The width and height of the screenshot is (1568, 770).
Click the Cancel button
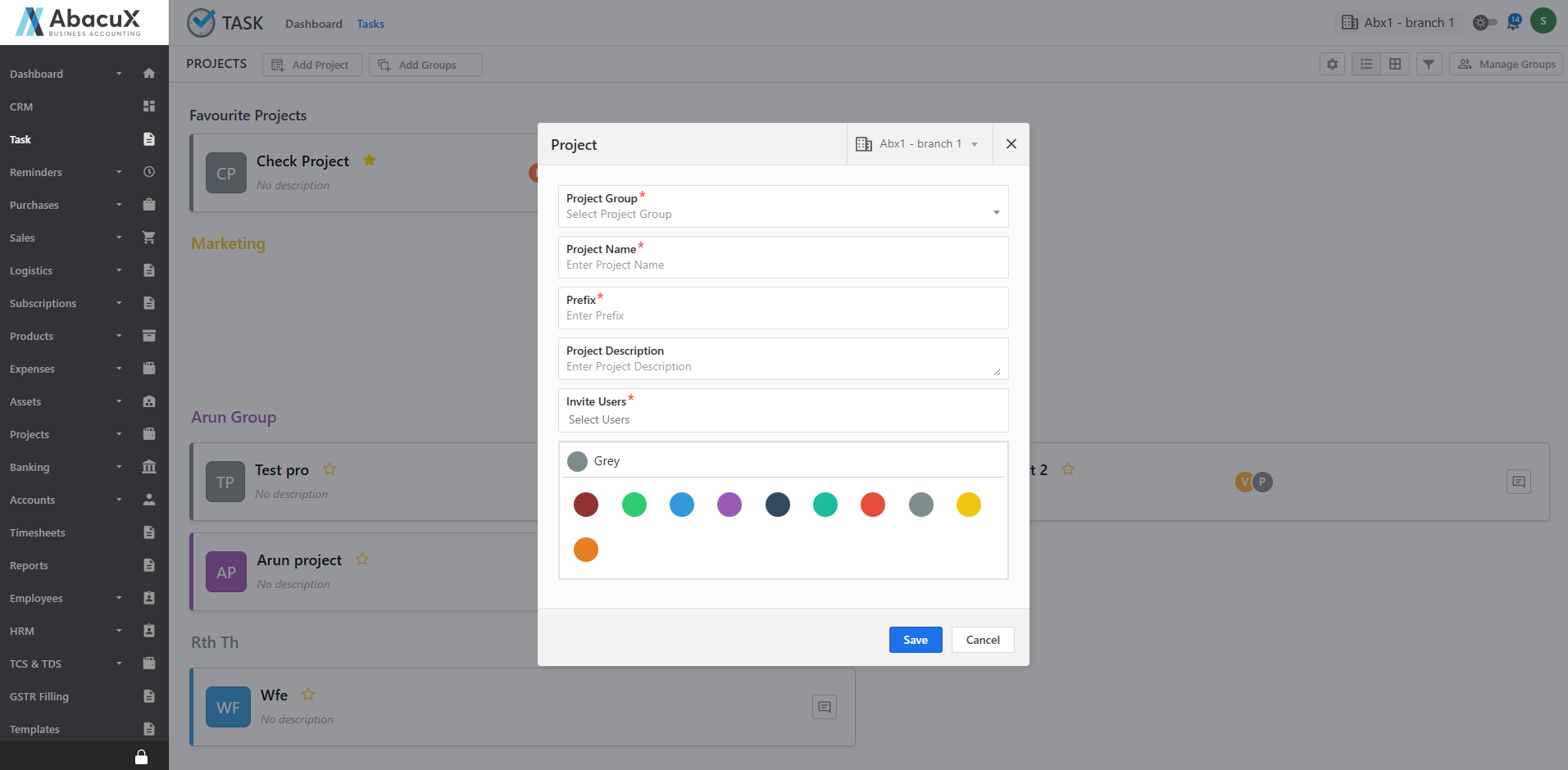click(x=982, y=640)
